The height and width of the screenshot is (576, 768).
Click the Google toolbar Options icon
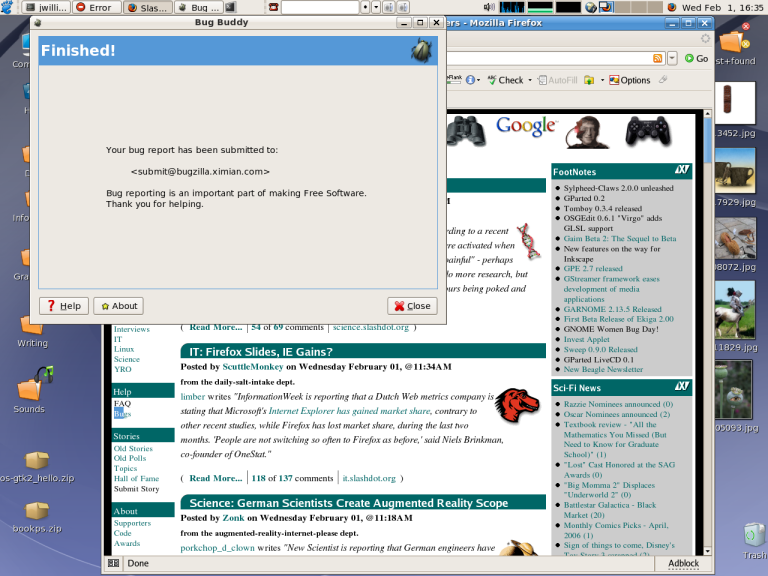[614, 80]
